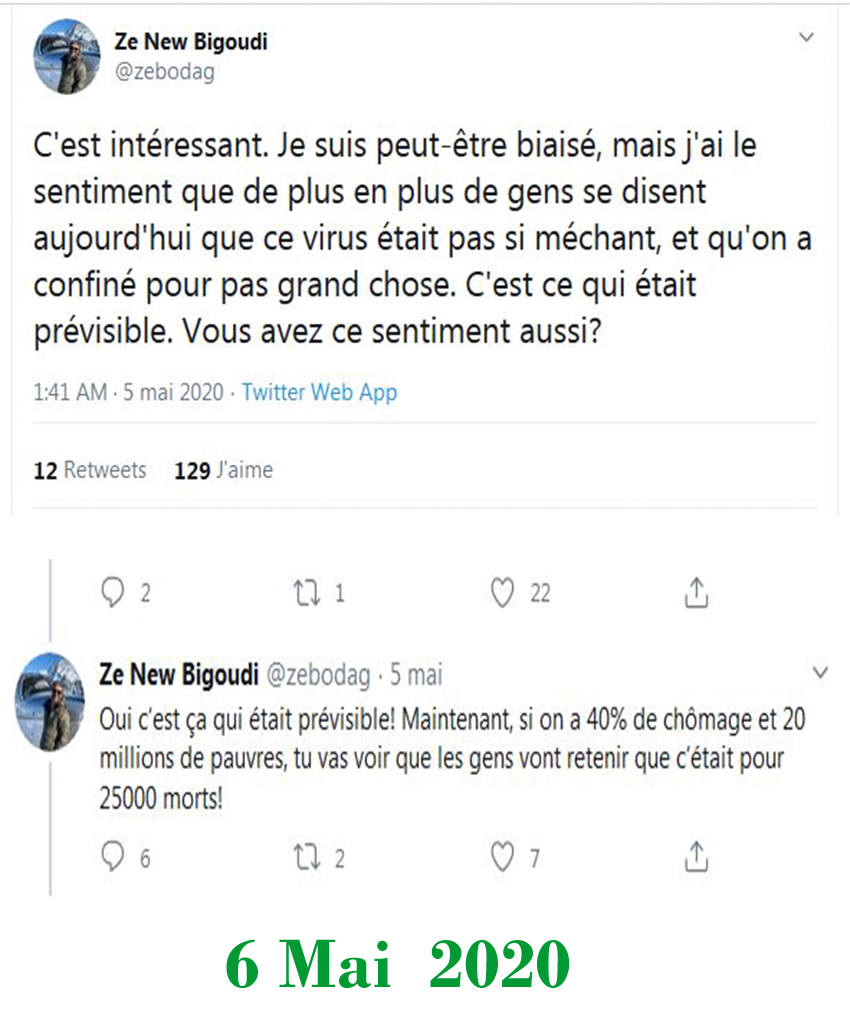Open the Twitter Web App source link
The height and width of the screenshot is (1035, 850).
[x=319, y=392]
